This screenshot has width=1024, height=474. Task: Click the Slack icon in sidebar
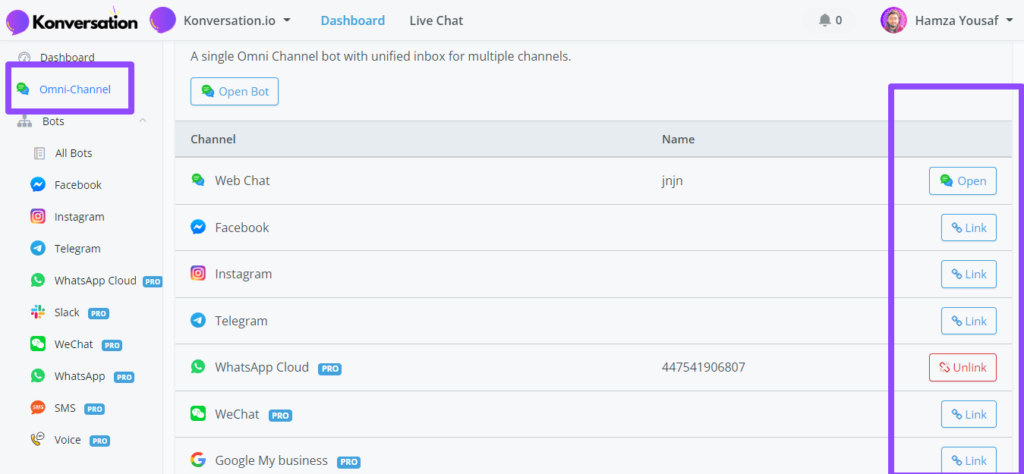point(38,312)
